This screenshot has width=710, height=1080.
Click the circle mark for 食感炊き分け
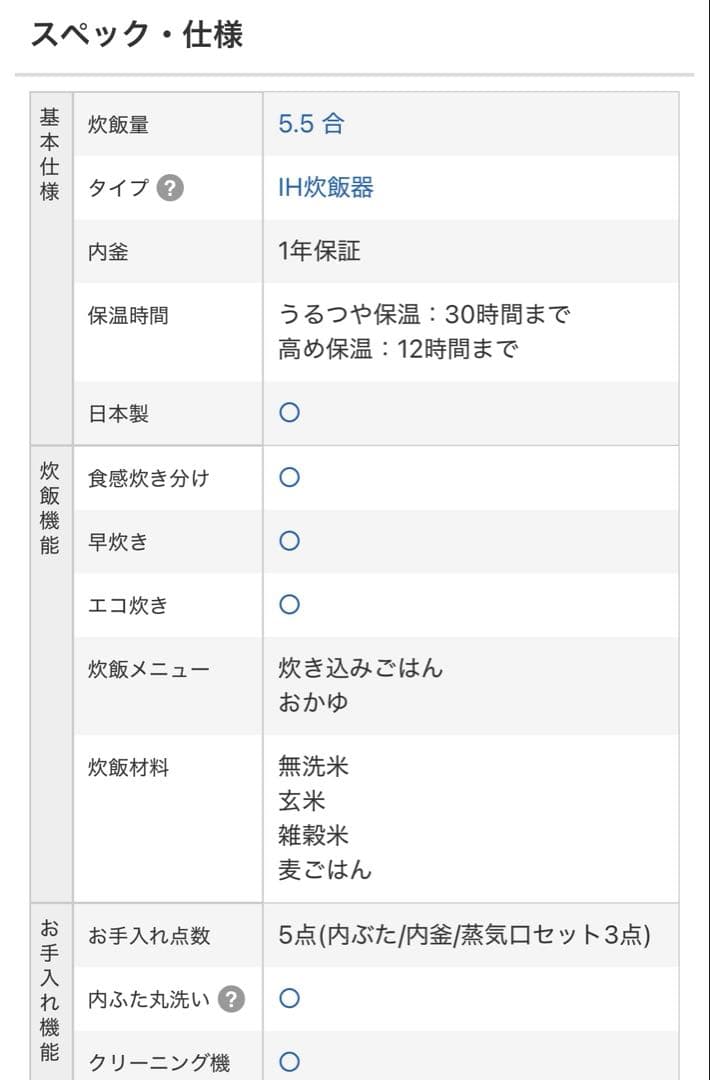click(x=288, y=478)
